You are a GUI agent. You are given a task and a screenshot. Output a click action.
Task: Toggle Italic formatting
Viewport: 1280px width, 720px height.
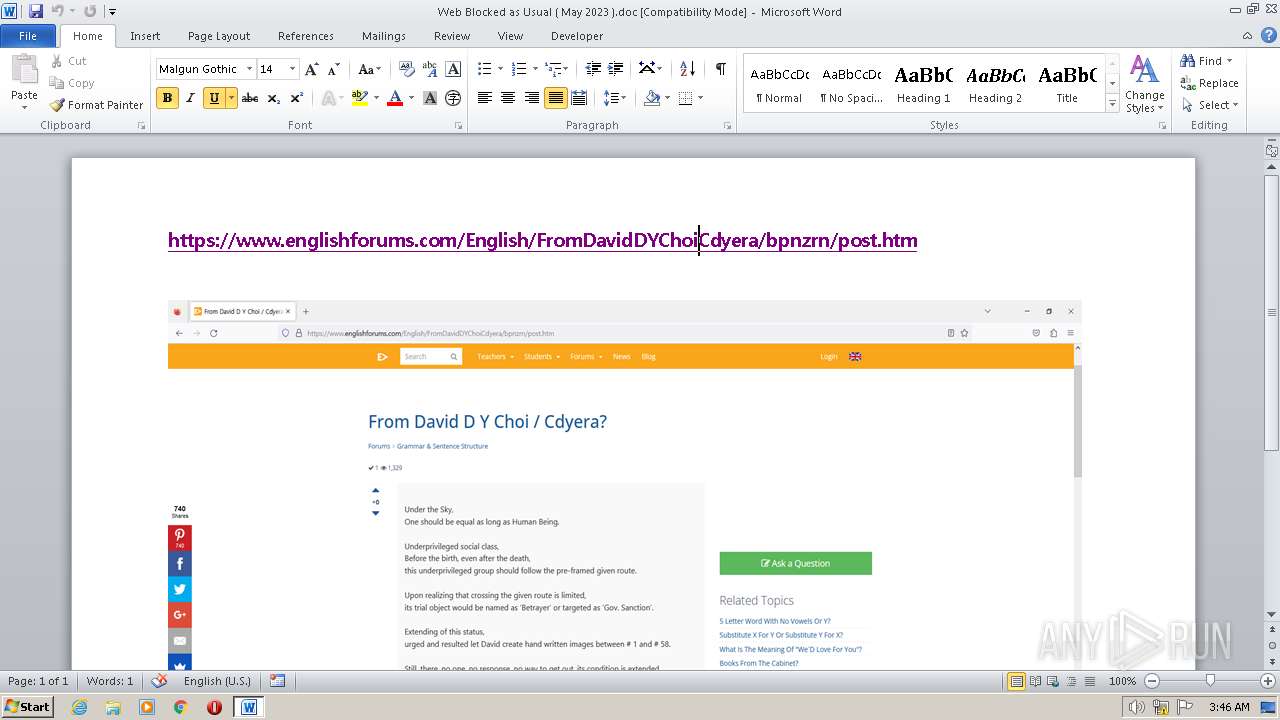pos(190,98)
